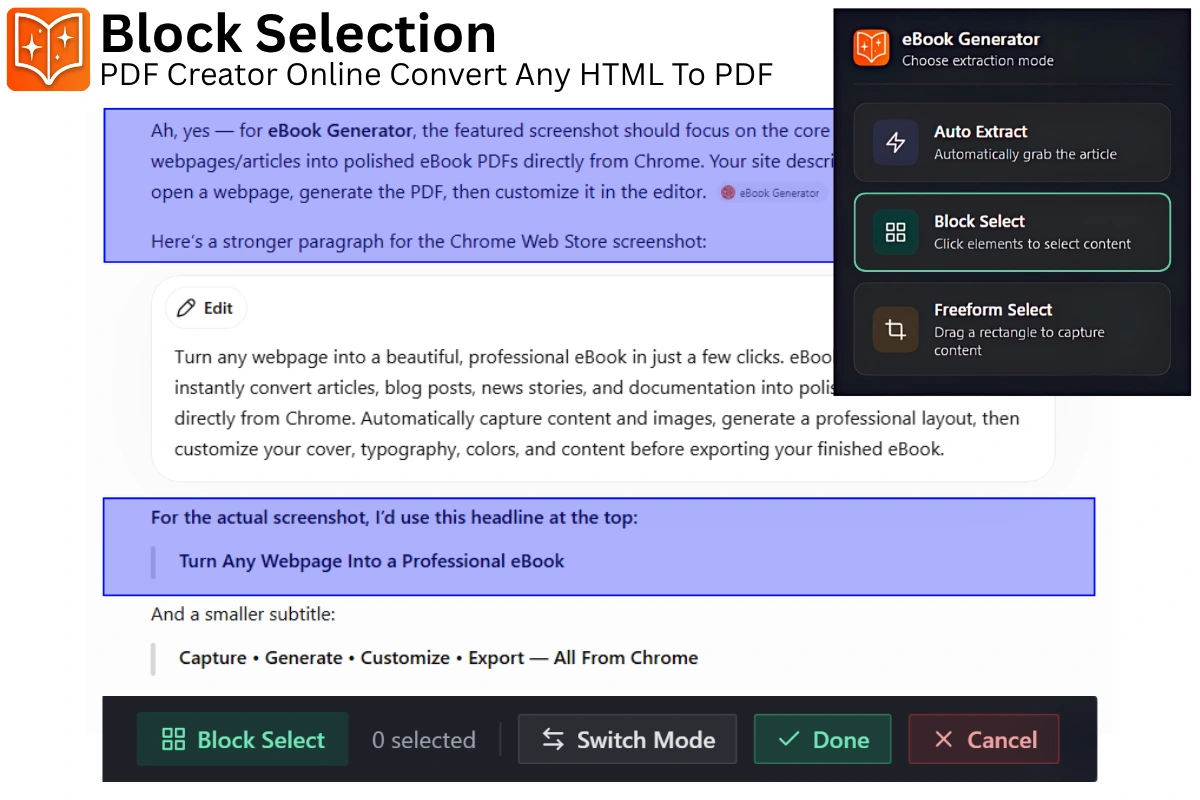1200x800 pixels.
Task: Click the Edit button with pencil
Action: pos(206,308)
